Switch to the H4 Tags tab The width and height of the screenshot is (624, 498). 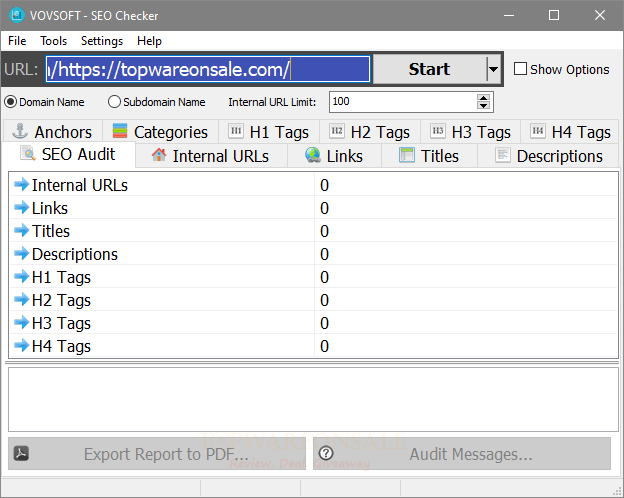[570, 132]
